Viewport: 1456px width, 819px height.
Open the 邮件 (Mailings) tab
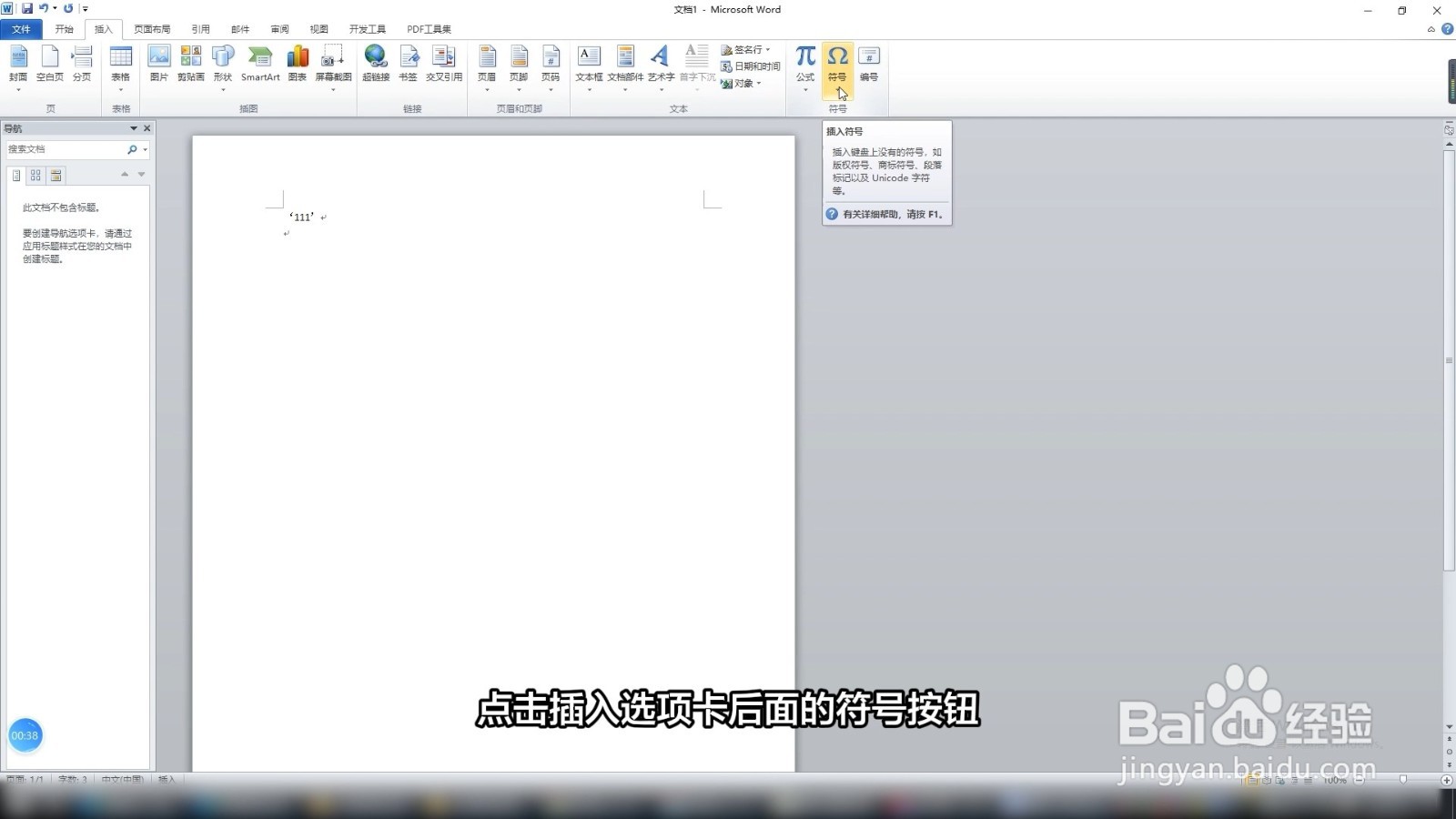click(x=240, y=29)
